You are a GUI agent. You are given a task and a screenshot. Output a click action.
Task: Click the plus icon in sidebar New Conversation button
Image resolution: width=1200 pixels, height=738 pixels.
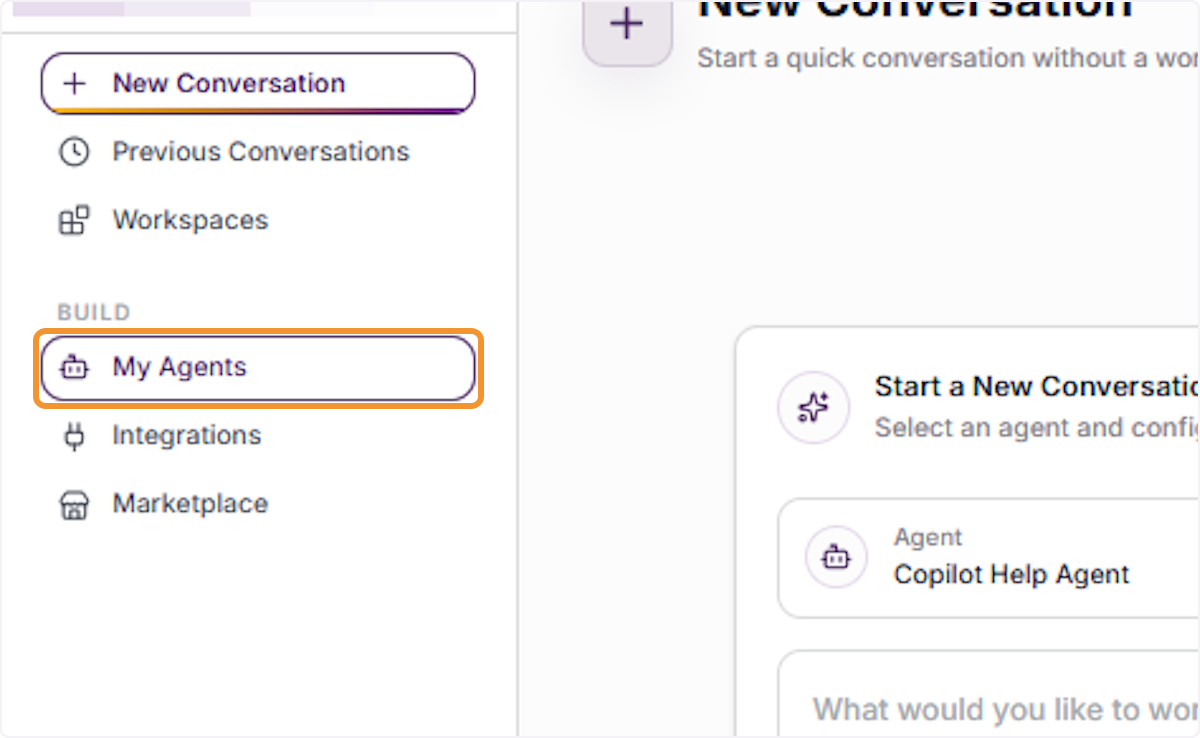pyautogui.click(x=75, y=83)
